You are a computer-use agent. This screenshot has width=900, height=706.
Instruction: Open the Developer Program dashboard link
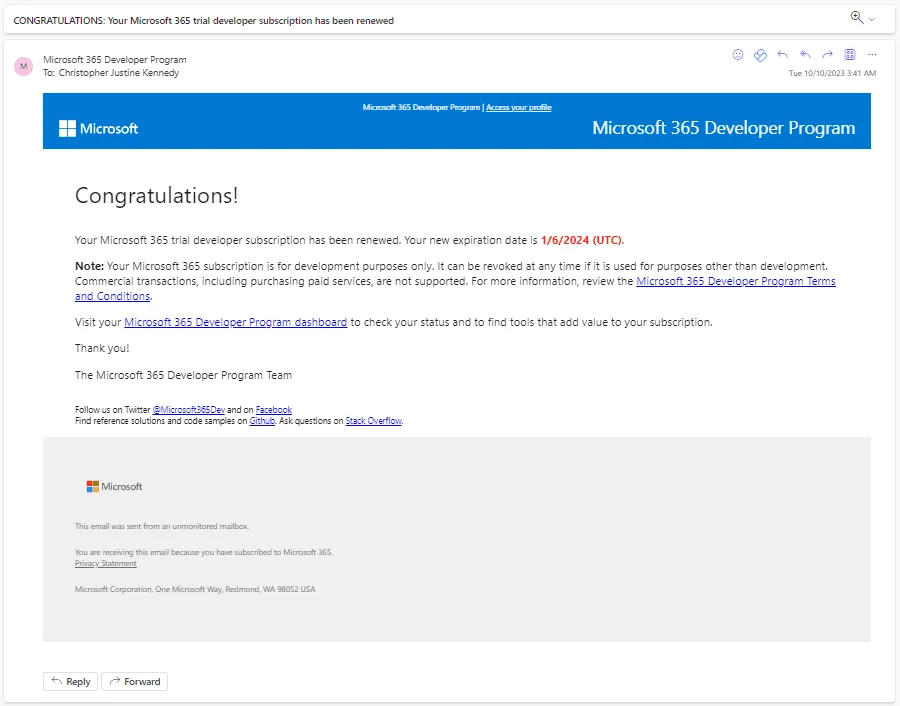click(235, 322)
